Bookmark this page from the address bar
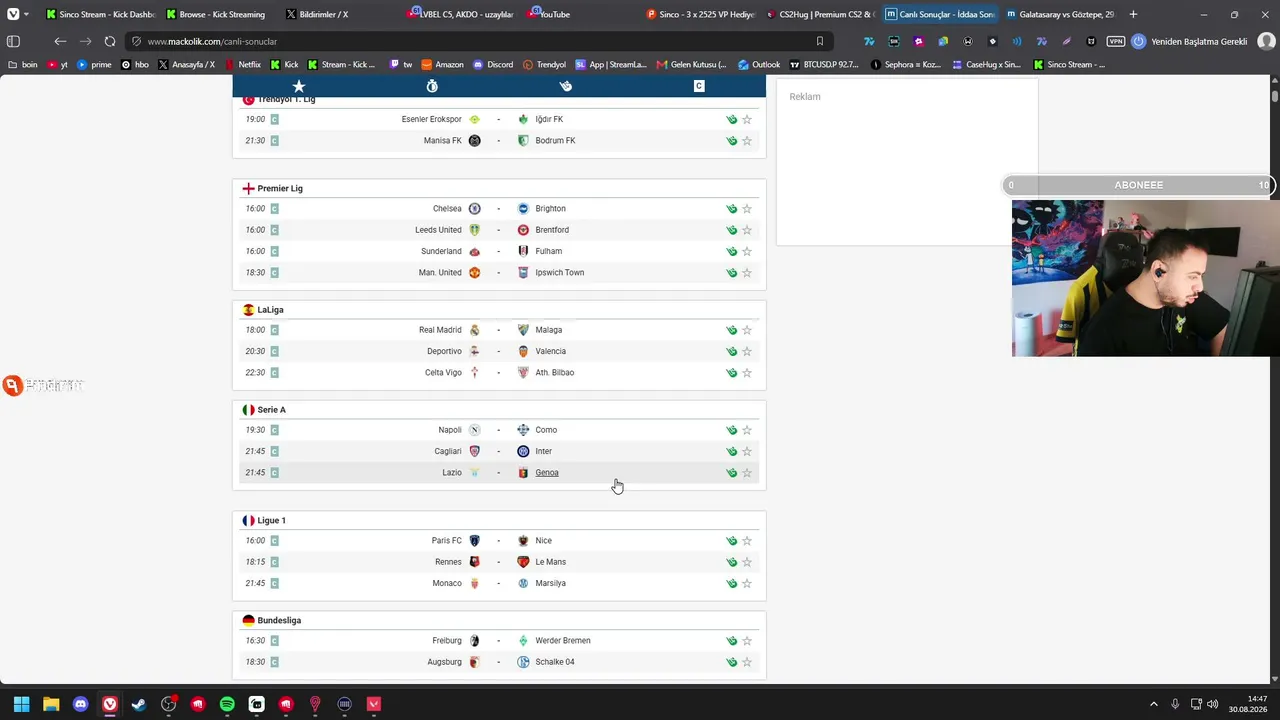The width and height of the screenshot is (1280, 720). [820, 41]
